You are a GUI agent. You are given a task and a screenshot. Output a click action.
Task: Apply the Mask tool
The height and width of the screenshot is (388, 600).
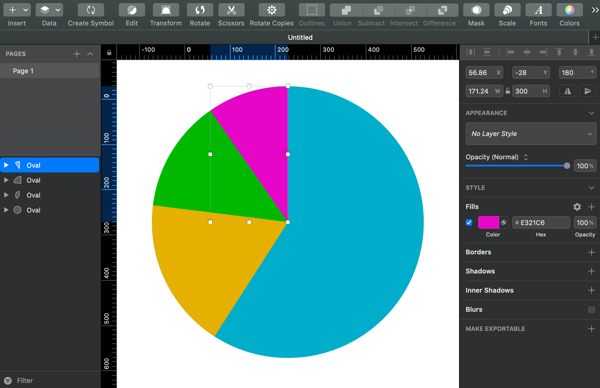click(476, 10)
